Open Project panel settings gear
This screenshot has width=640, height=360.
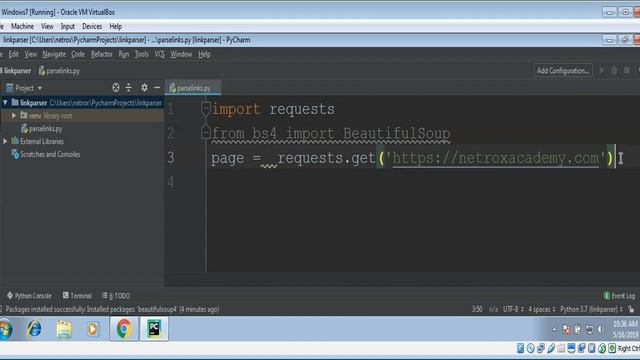click(x=144, y=87)
